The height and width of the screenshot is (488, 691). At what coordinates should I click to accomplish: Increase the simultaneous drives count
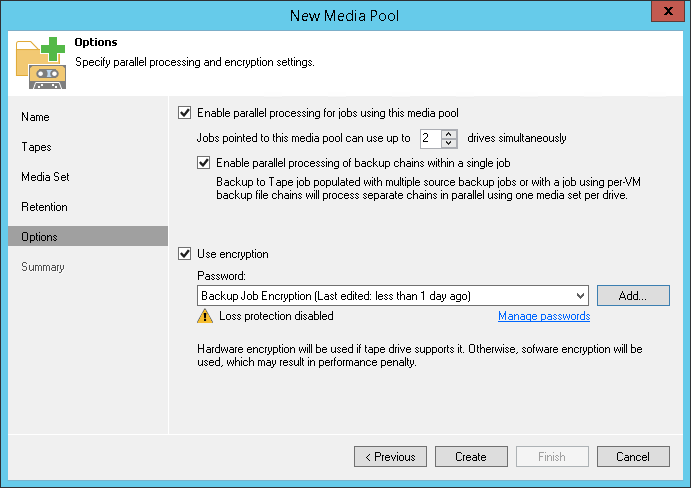click(449, 133)
